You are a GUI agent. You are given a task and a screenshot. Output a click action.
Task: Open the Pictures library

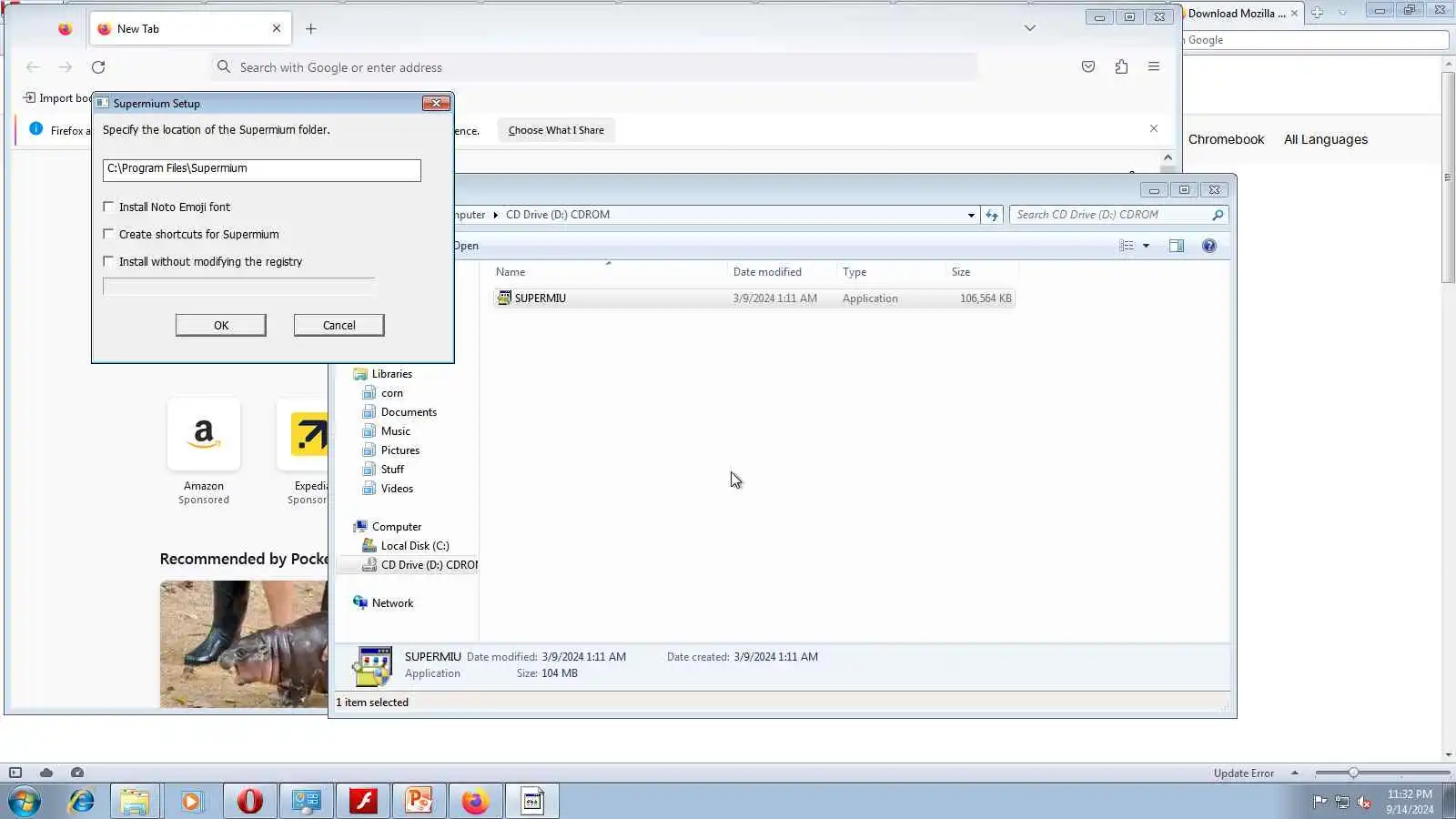tap(399, 450)
